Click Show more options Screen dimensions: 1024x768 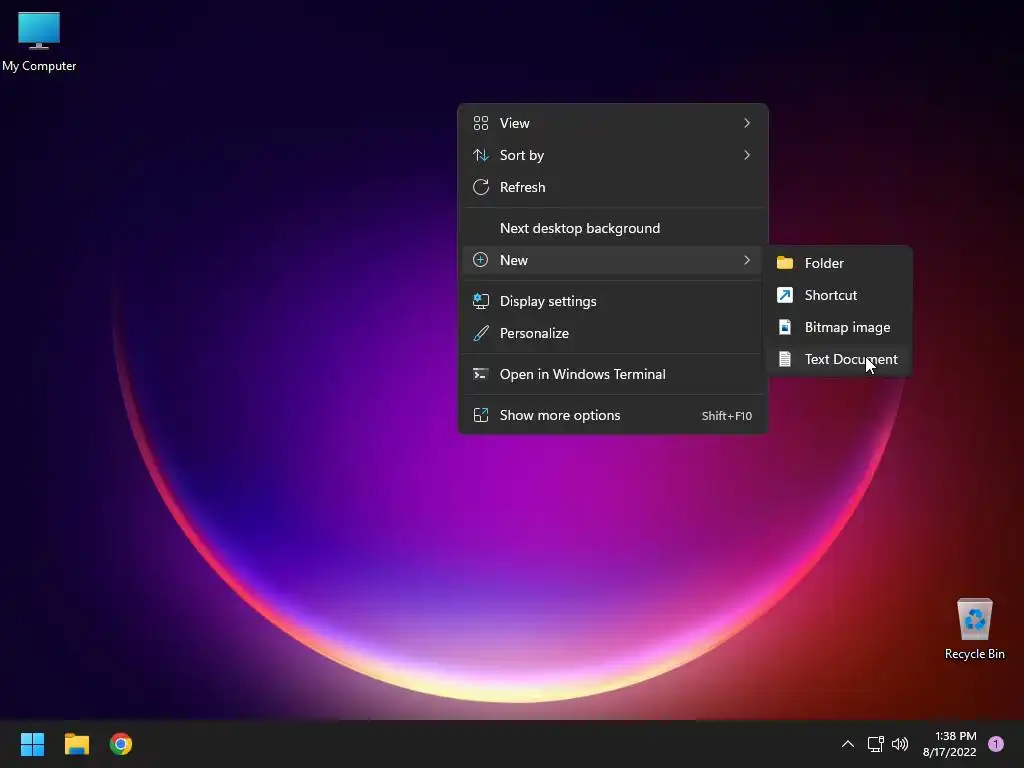coord(613,415)
